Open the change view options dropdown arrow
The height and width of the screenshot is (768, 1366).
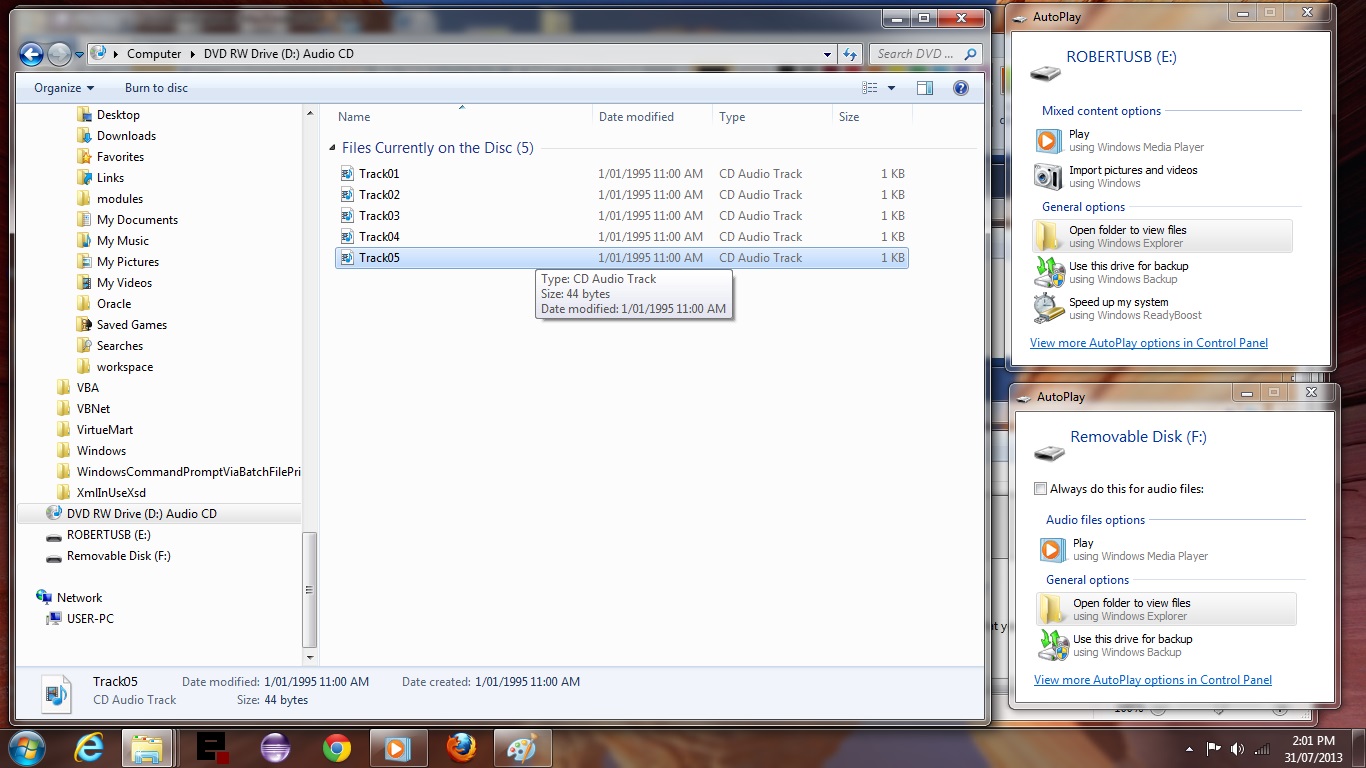coord(892,88)
